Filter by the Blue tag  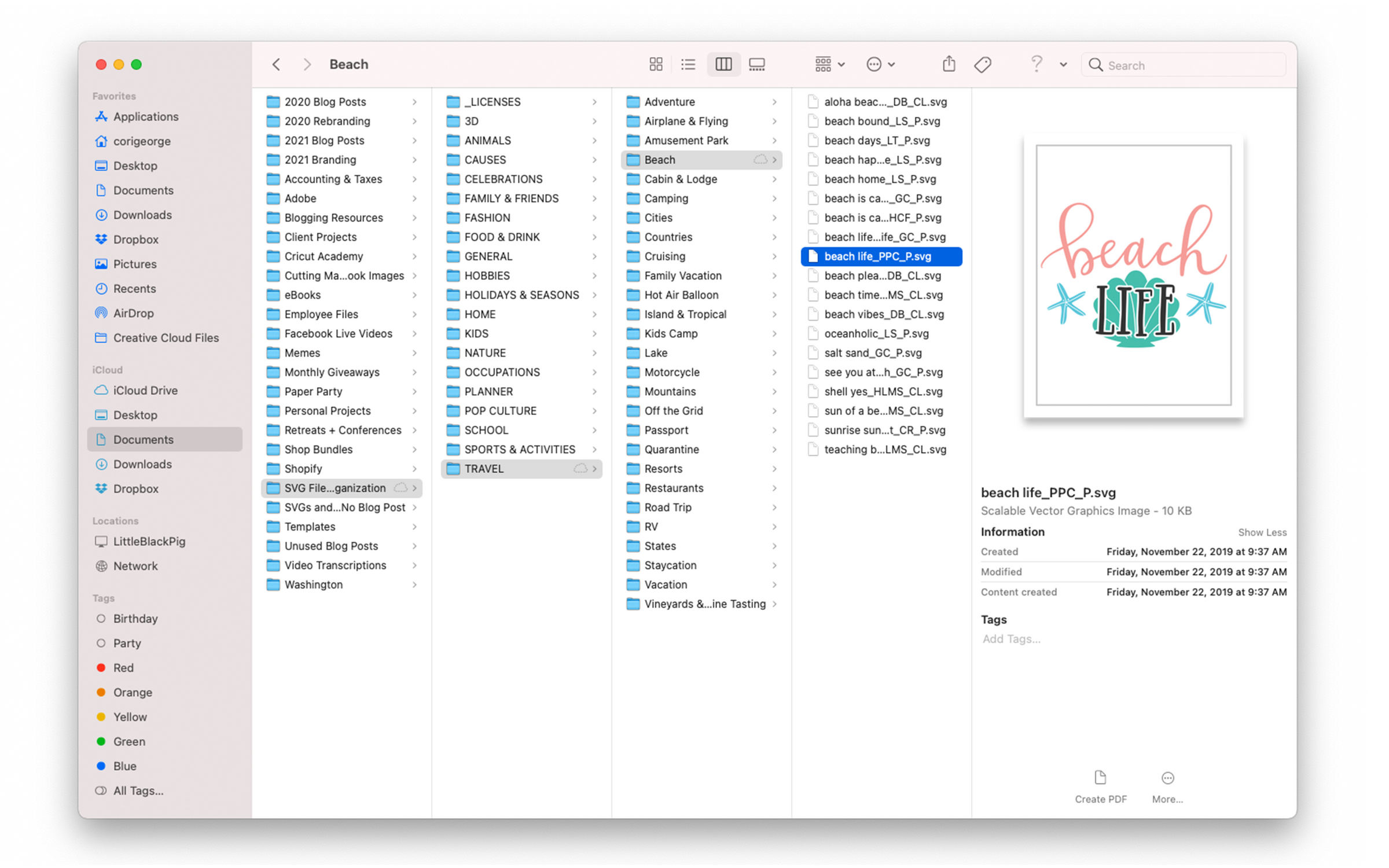[x=124, y=766]
